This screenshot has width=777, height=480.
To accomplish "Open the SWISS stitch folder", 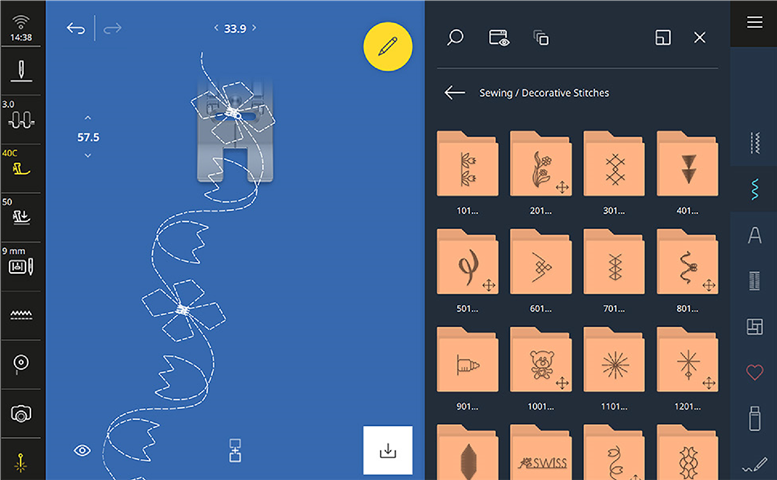I will (541, 453).
